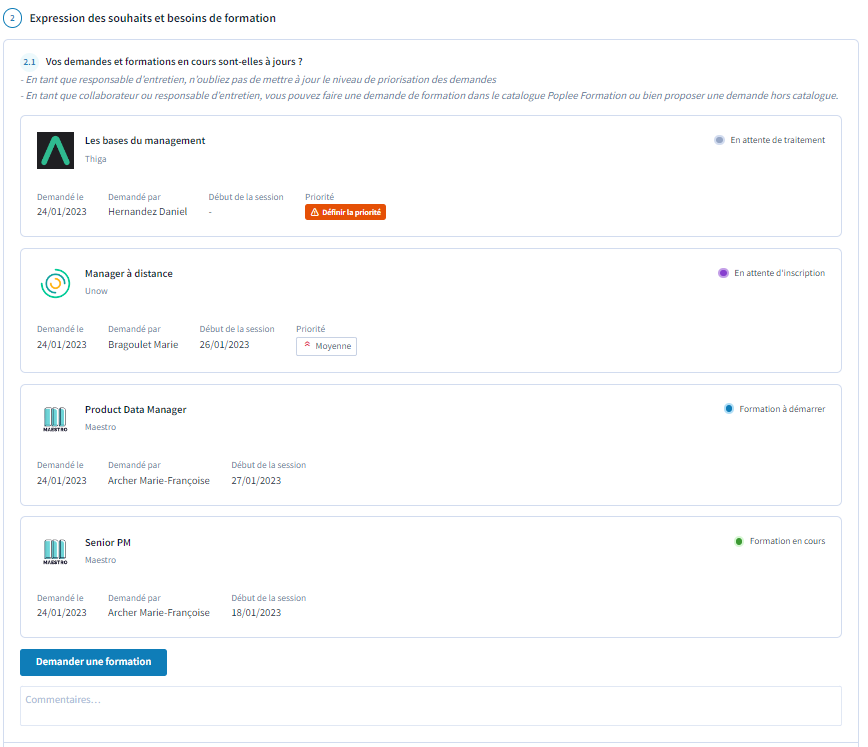
Task: Click the Demander une formation button
Action: [x=94, y=662]
